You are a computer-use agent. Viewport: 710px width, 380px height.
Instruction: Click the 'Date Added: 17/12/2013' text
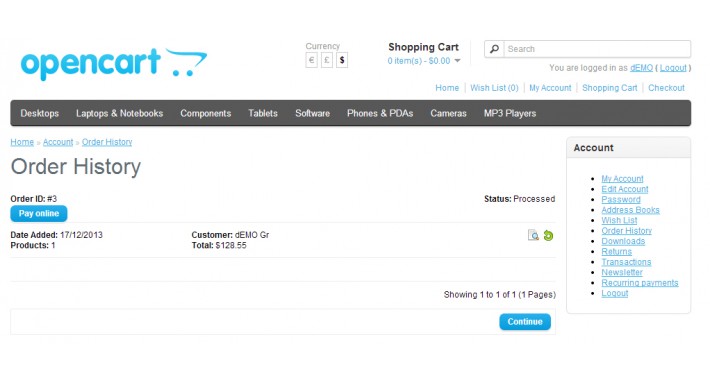[57, 235]
